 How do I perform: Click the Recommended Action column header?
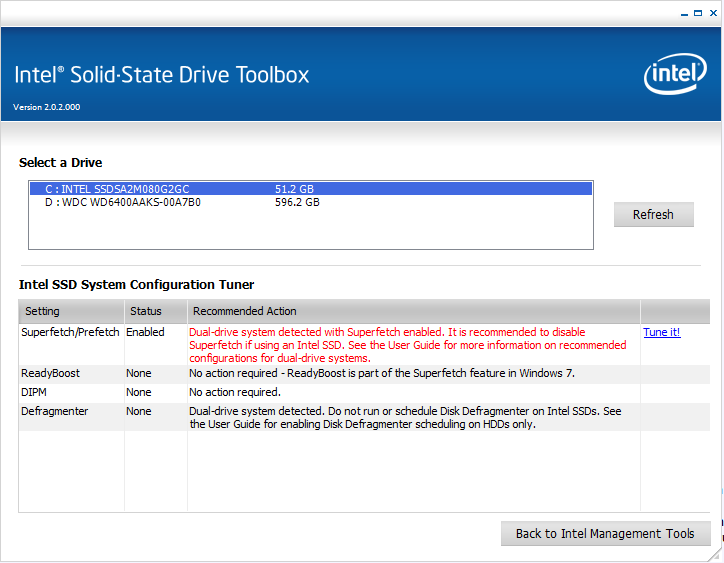414,311
